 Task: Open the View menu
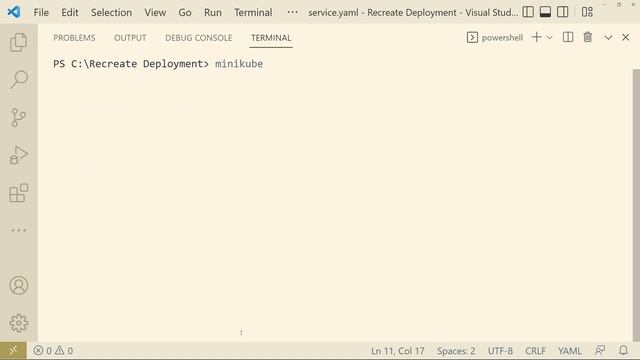click(155, 12)
